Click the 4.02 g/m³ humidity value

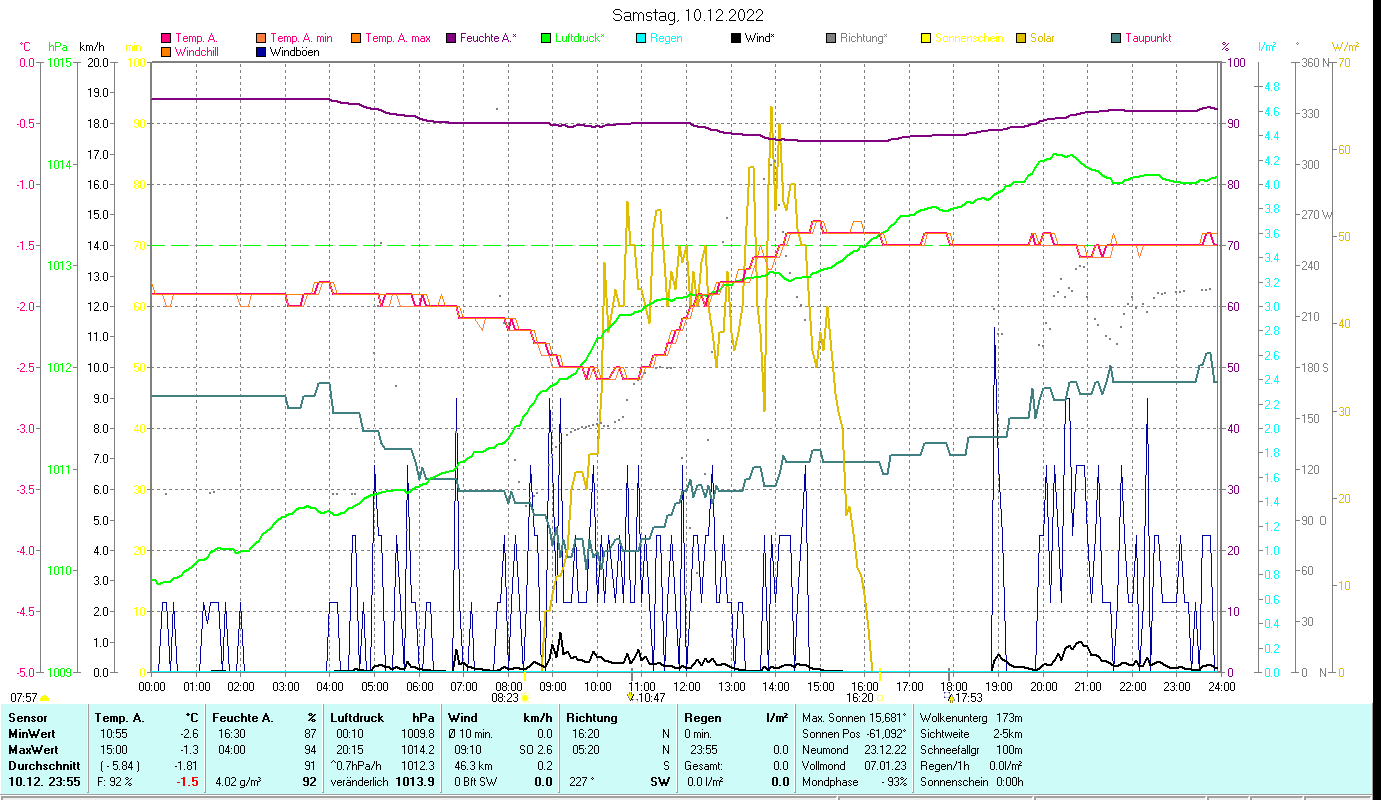(239, 781)
